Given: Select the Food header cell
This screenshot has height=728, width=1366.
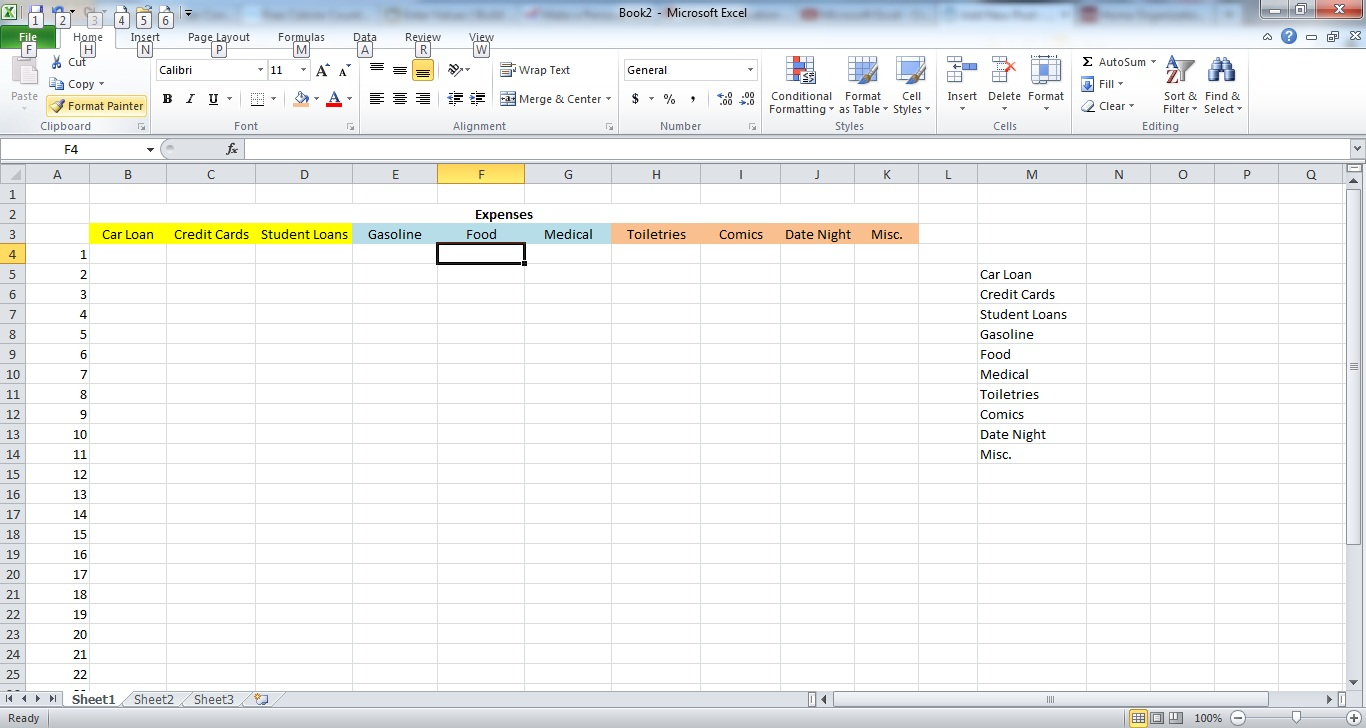Looking at the screenshot, I should coord(480,234).
